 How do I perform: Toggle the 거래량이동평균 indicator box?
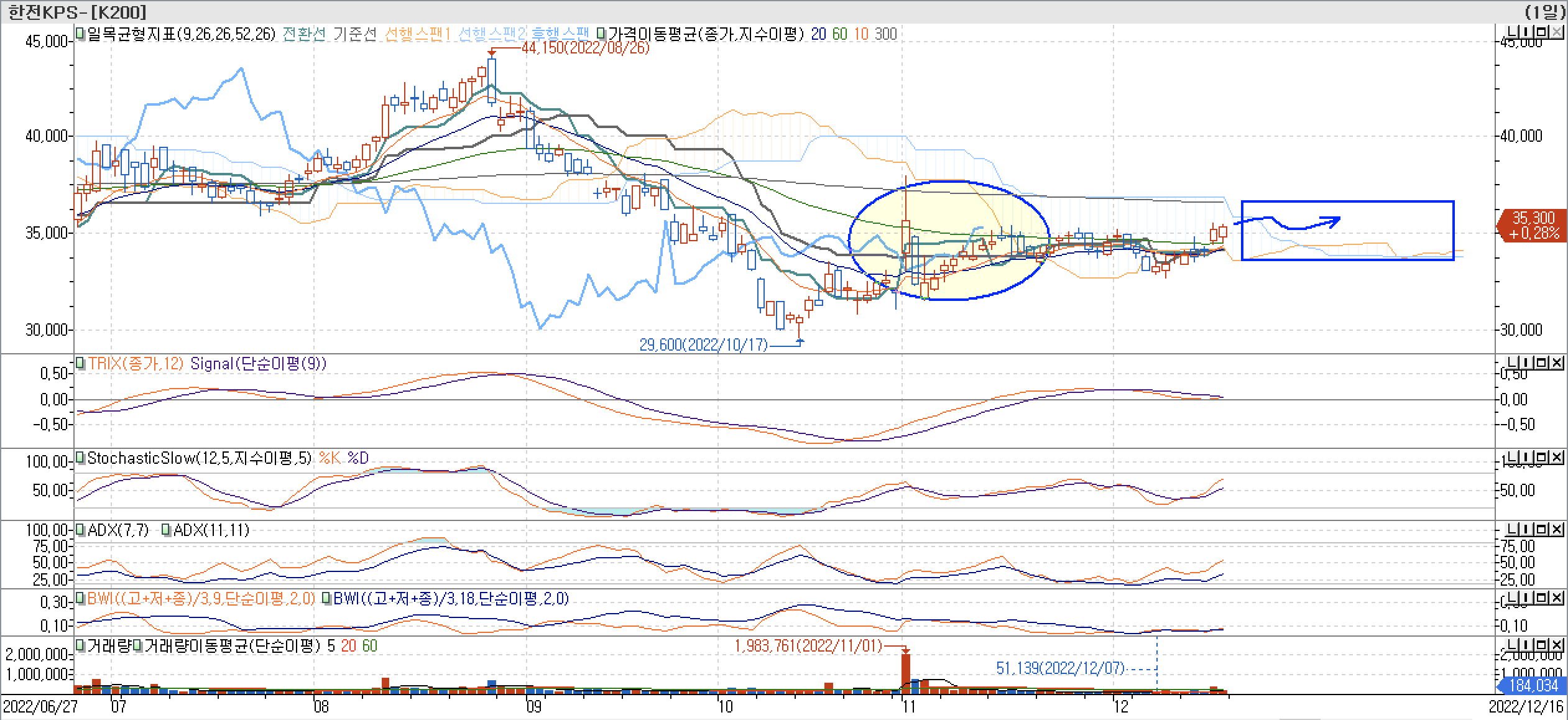137,645
